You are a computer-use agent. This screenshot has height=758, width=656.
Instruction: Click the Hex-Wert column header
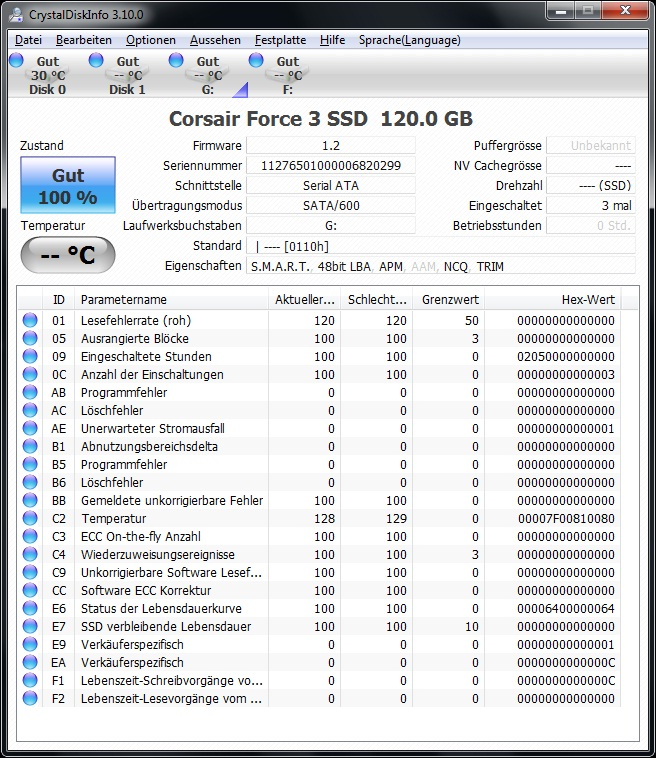pyautogui.click(x=553, y=300)
